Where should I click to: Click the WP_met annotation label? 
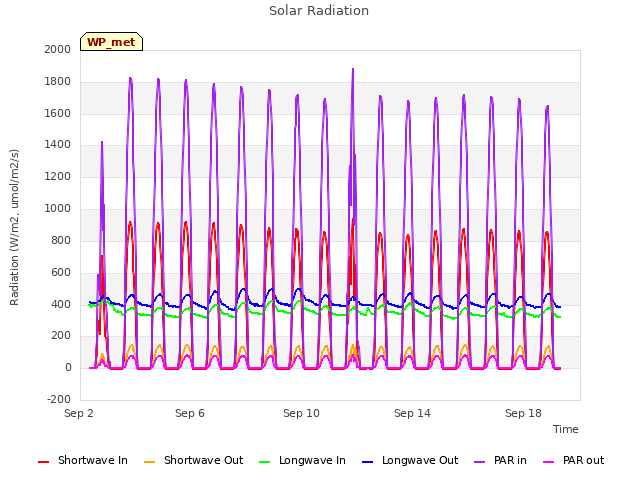(x=111, y=42)
